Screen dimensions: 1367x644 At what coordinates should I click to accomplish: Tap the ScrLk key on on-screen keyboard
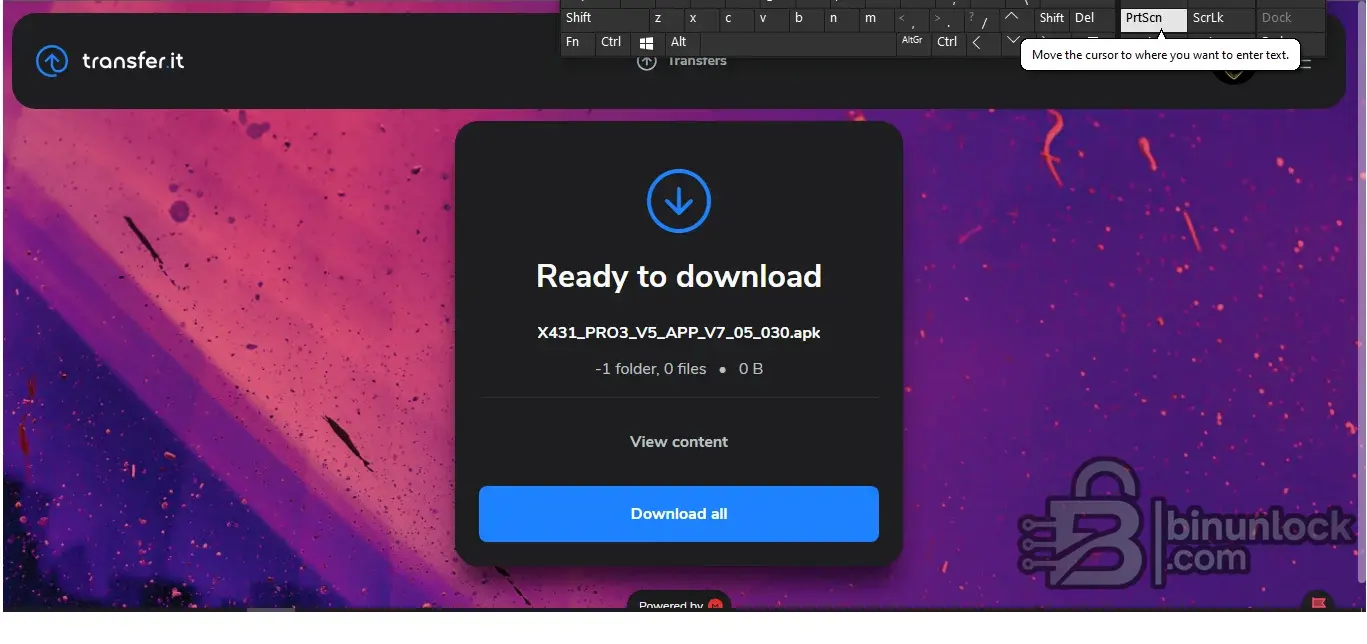[x=1221, y=19]
